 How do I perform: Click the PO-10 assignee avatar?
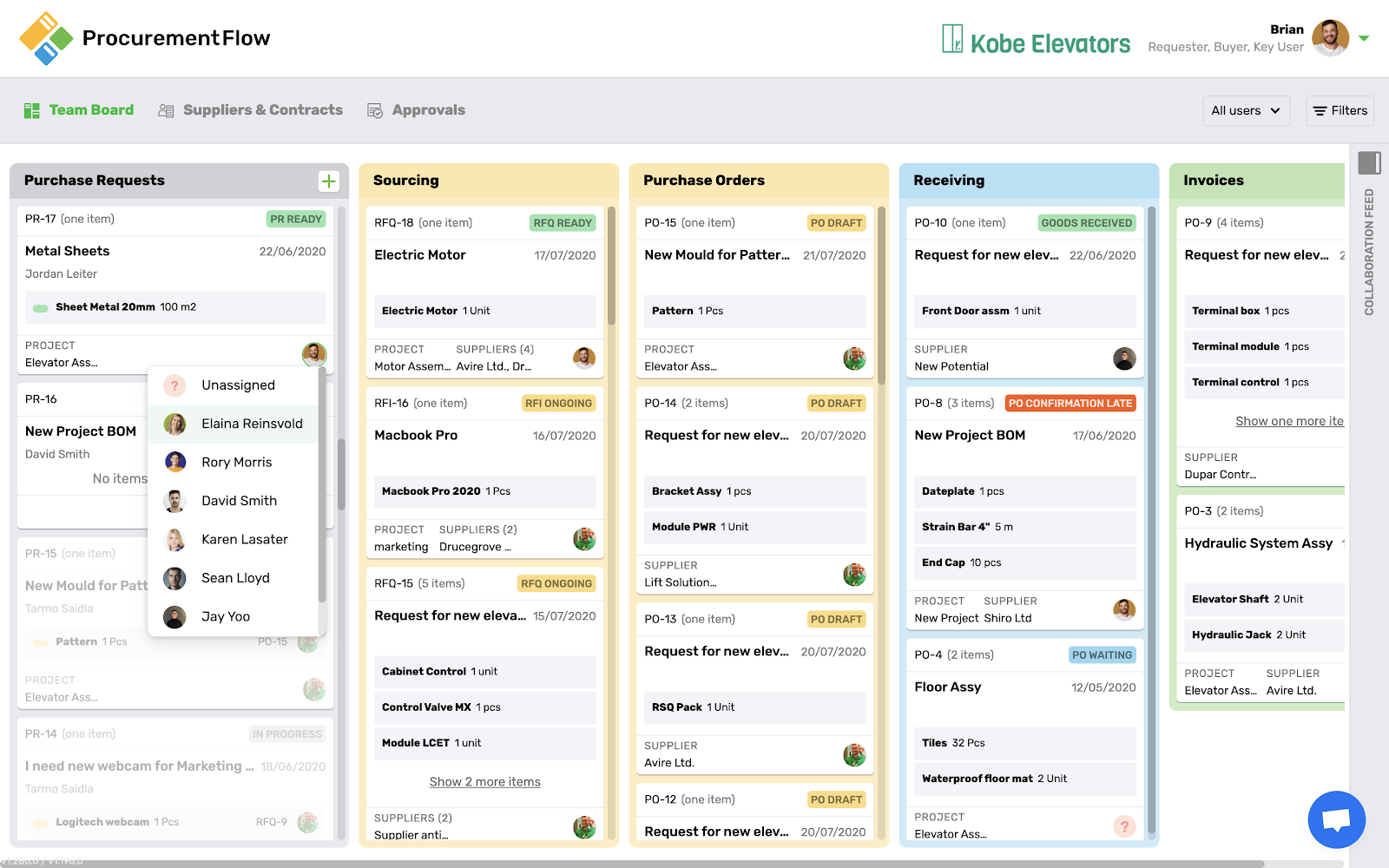1124,358
